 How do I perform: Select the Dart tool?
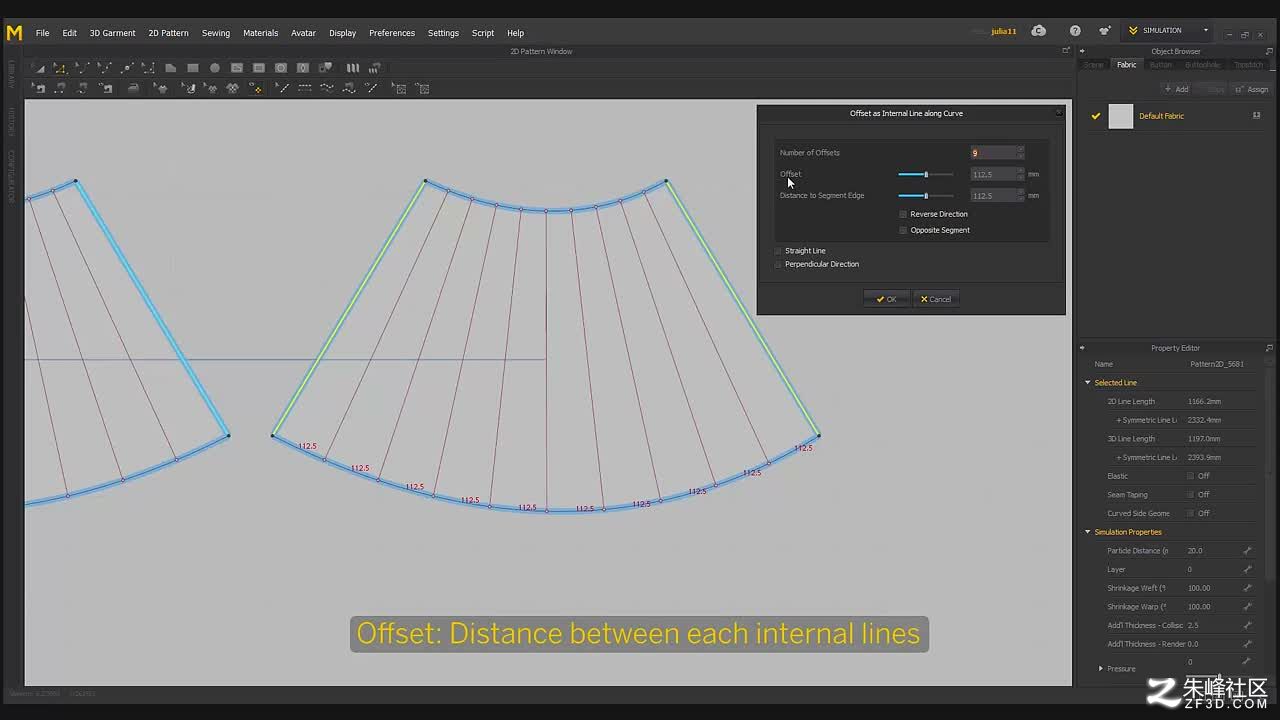click(302, 68)
